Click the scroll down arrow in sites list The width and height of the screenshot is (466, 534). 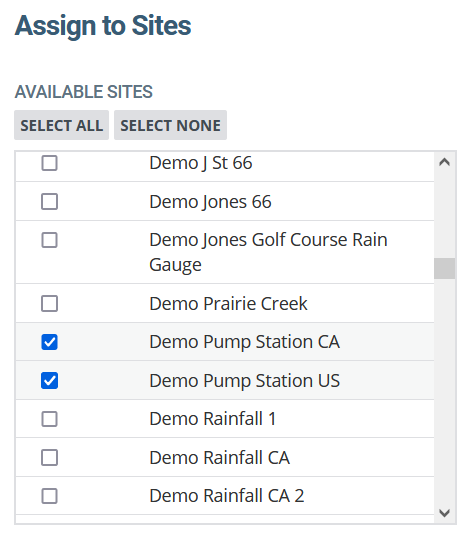point(444,513)
